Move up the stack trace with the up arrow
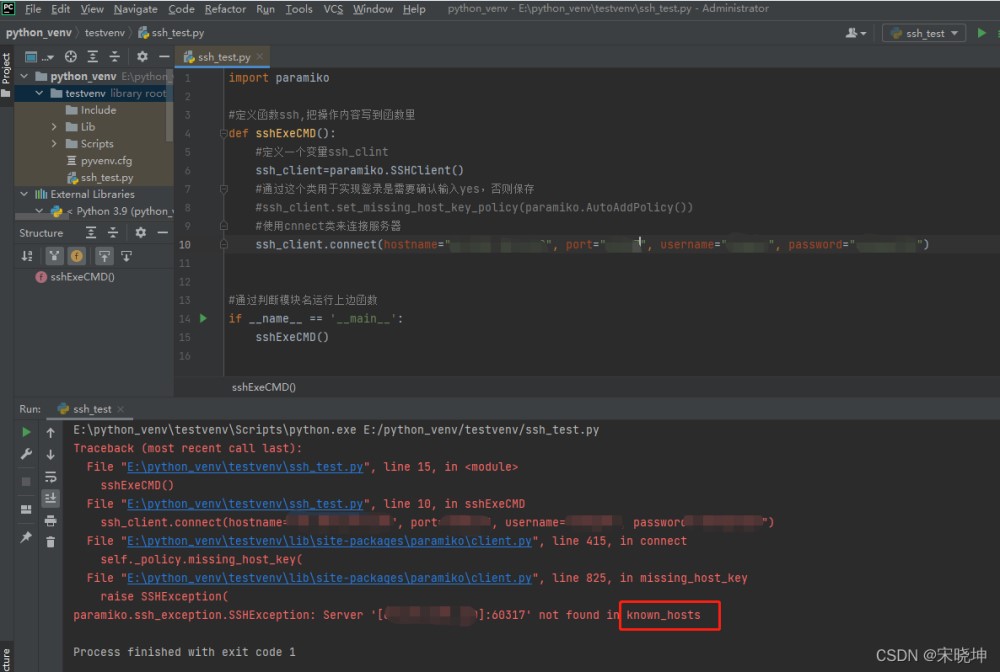Viewport: 1000px width, 672px height. coord(50,433)
